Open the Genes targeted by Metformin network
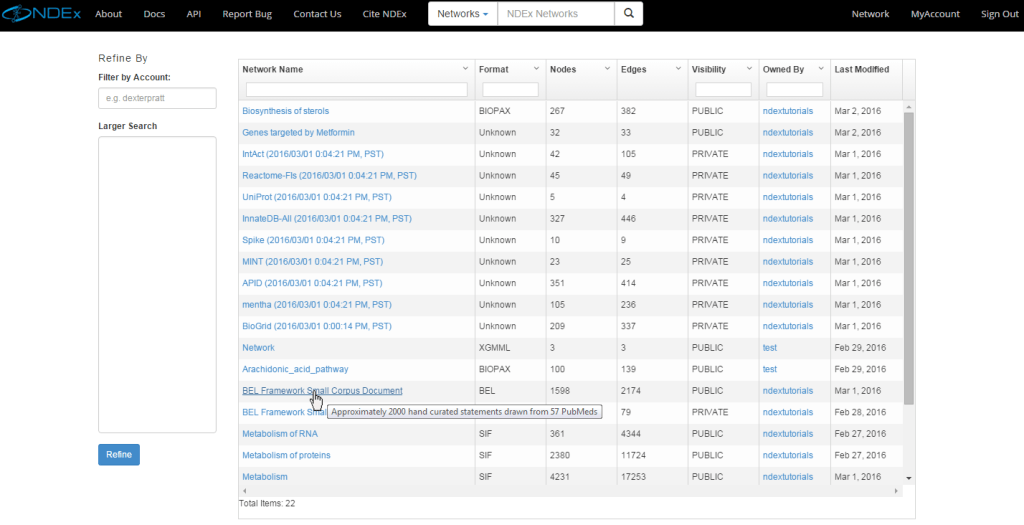The image size is (1024, 525). [298, 133]
